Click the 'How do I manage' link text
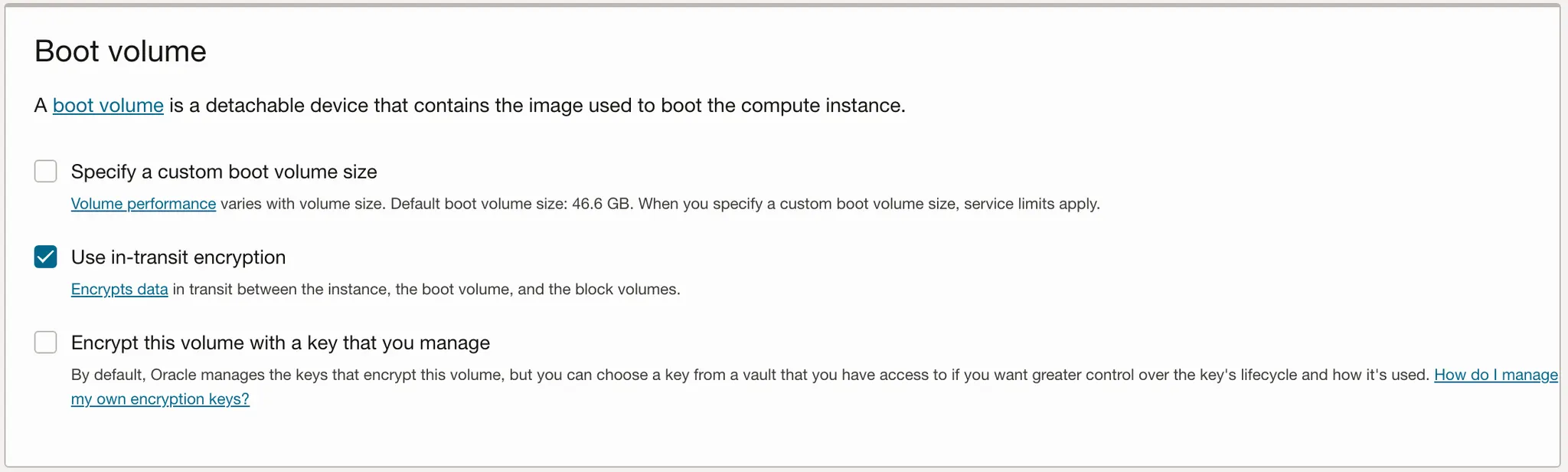This screenshot has width=1568, height=472. tap(1495, 375)
